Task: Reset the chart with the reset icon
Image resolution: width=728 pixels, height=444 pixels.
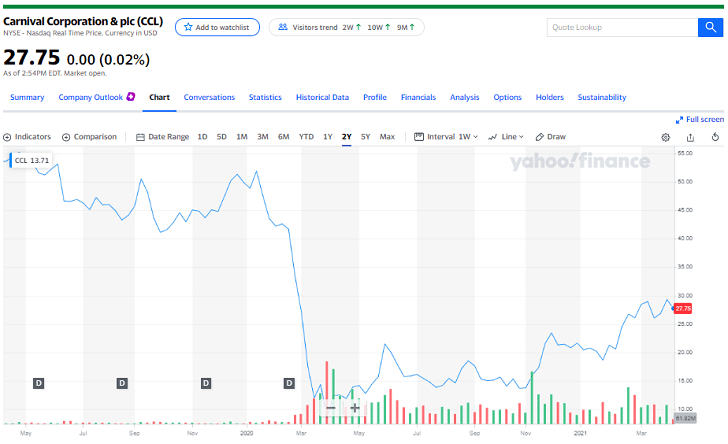Action: (x=715, y=137)
